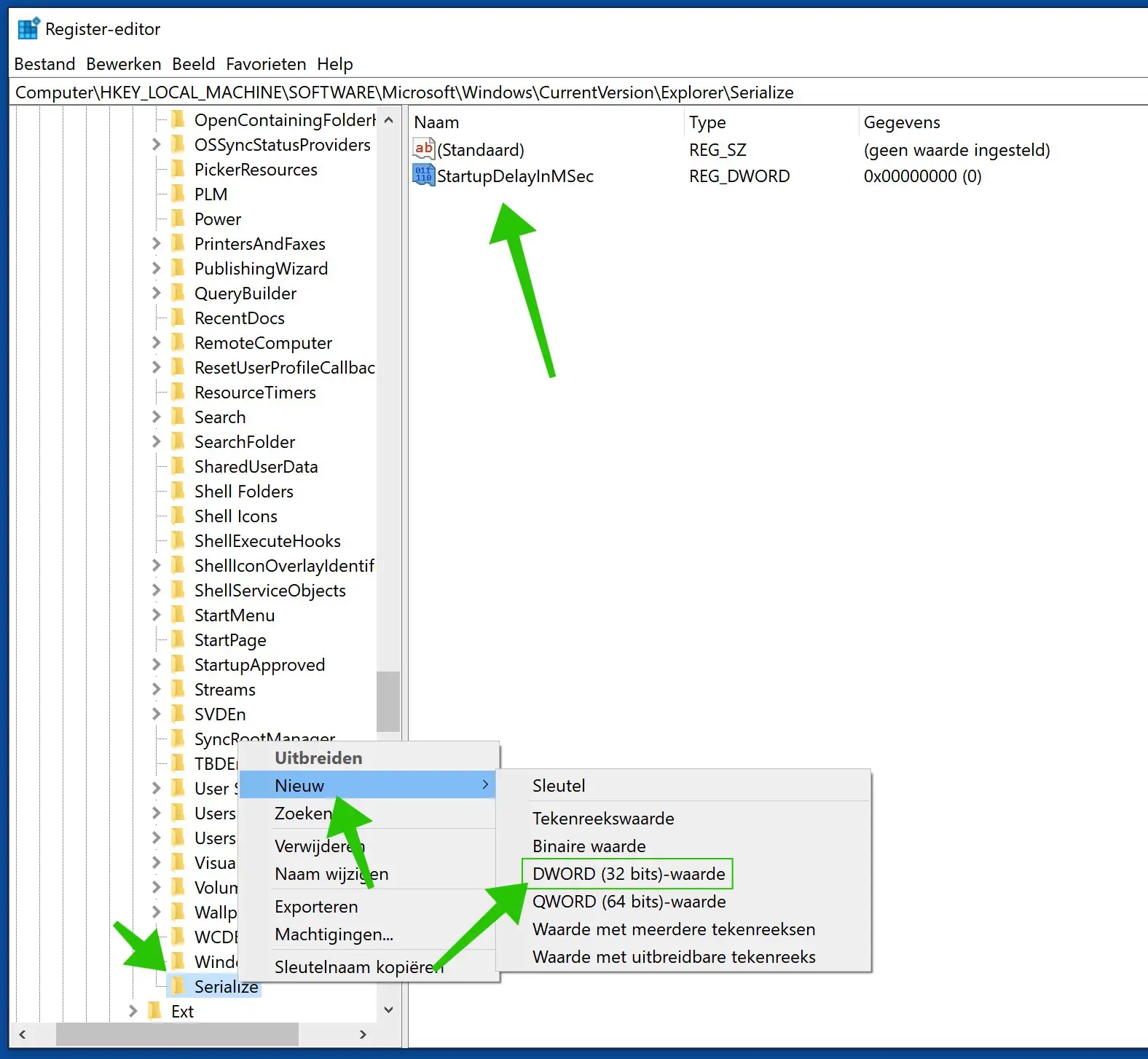Expand the PrintersAndFaxes key
This screenshot has width=1148, height=1059.
pos(156,243)
